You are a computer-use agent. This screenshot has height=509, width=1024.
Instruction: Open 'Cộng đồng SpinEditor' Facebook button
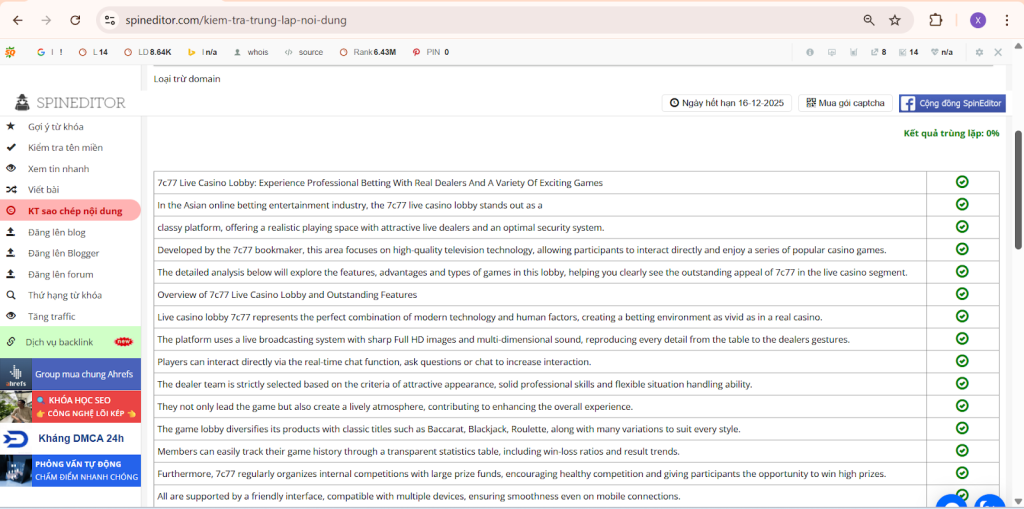(952, 103)
